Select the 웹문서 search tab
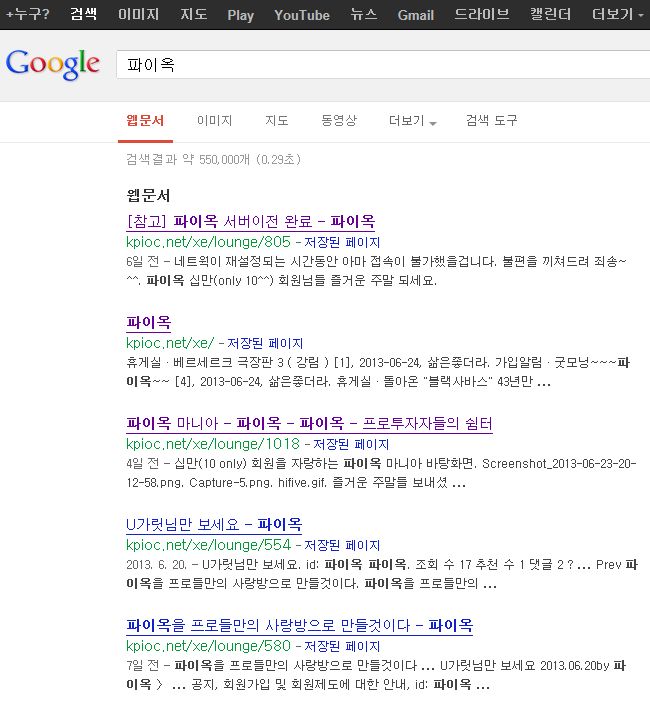Image resolution: width=650 pixels, height=713 pixels. [x=145, y=121]
